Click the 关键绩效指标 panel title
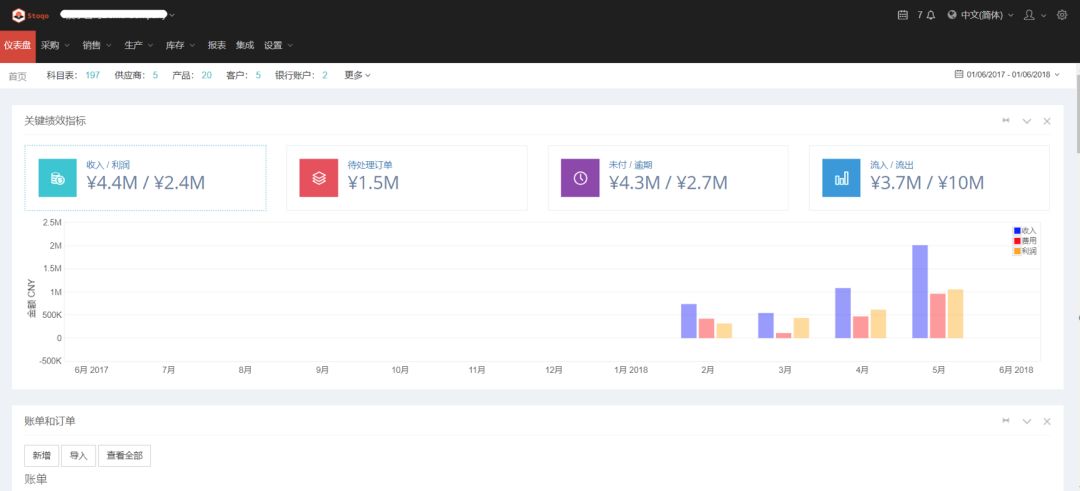The height and width of the screenshot is (491, 1080). tap(55, 121)
